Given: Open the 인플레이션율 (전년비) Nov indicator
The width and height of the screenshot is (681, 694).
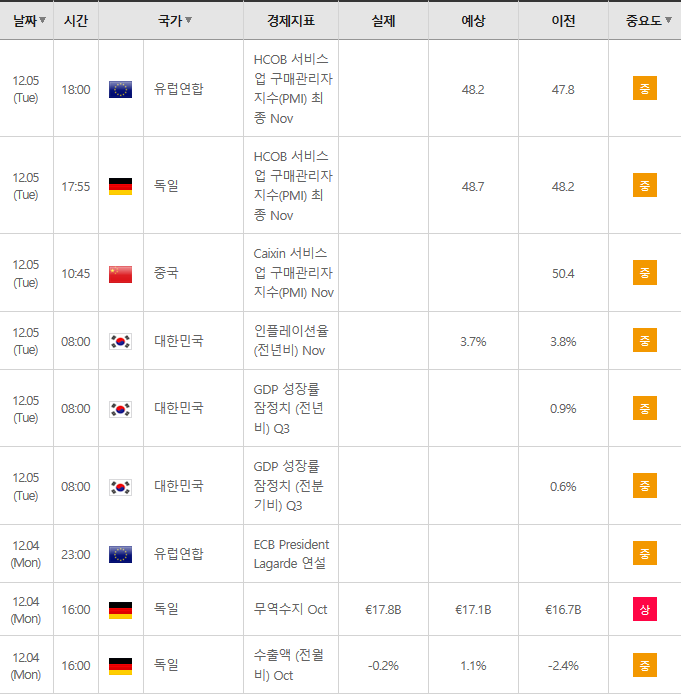Looking at the screenshot, I should click(x=291, y=340).
